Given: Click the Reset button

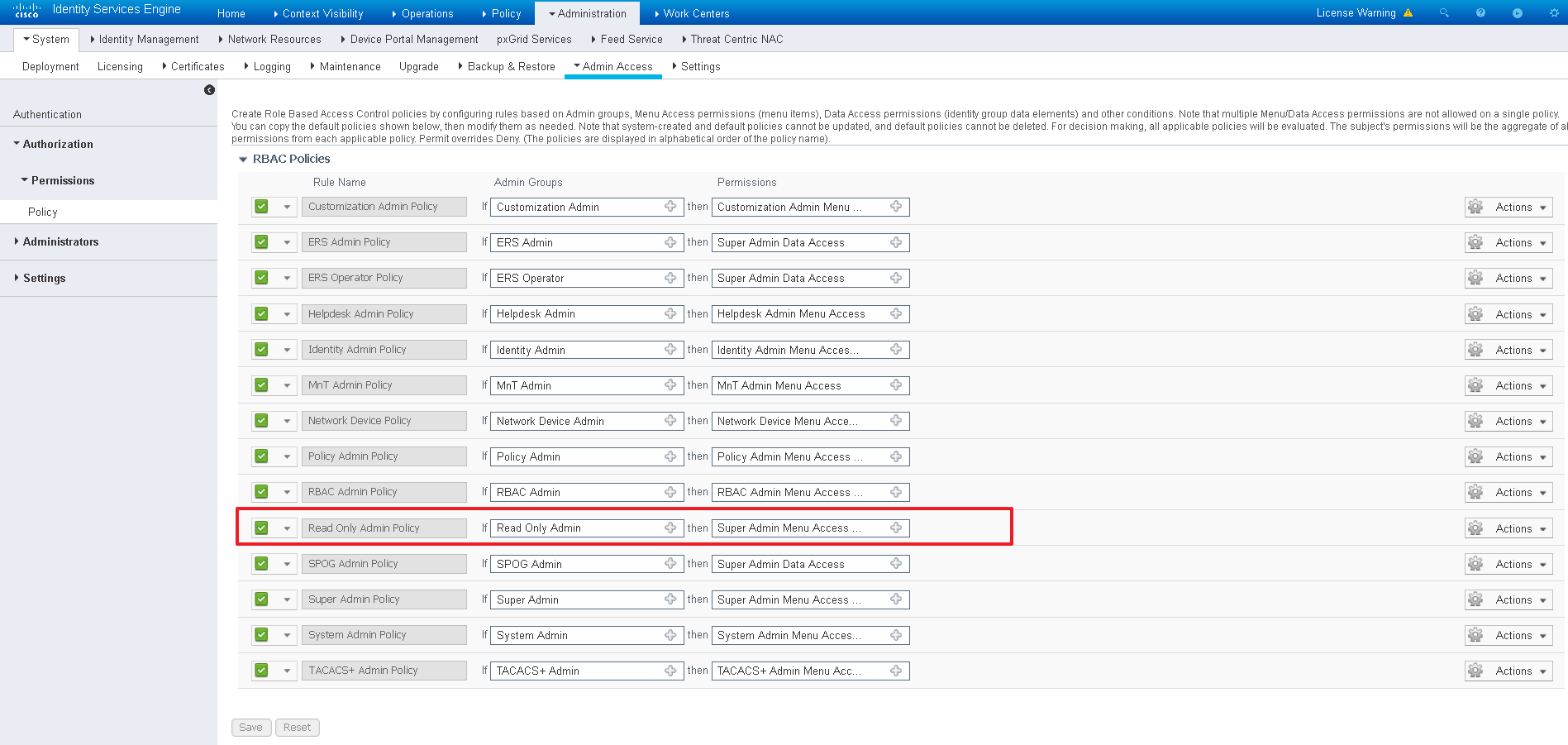Looking at the screenshot, I should 297,728.
